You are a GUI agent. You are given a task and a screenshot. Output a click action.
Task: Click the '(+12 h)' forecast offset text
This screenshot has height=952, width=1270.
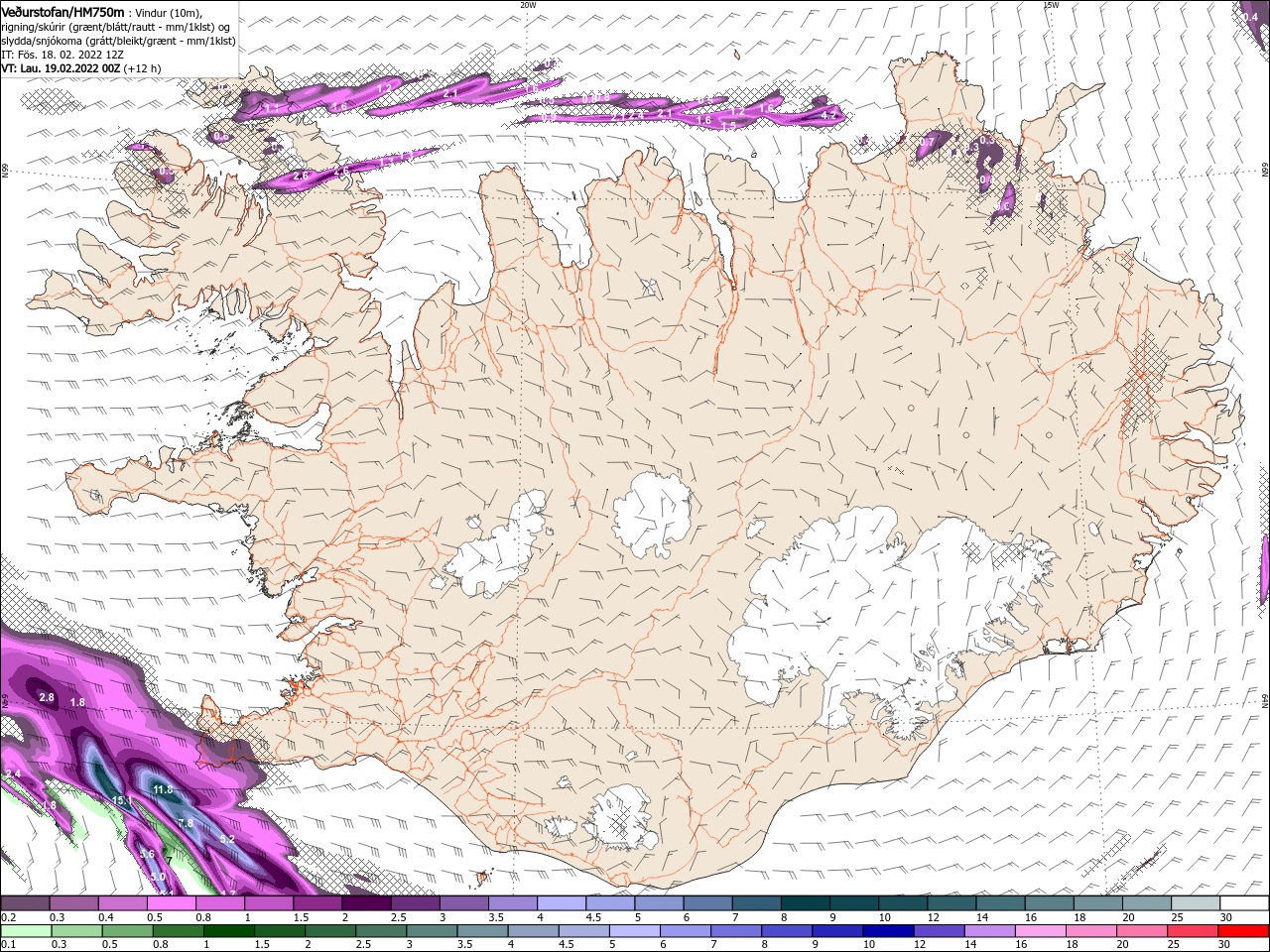(143, 68)
